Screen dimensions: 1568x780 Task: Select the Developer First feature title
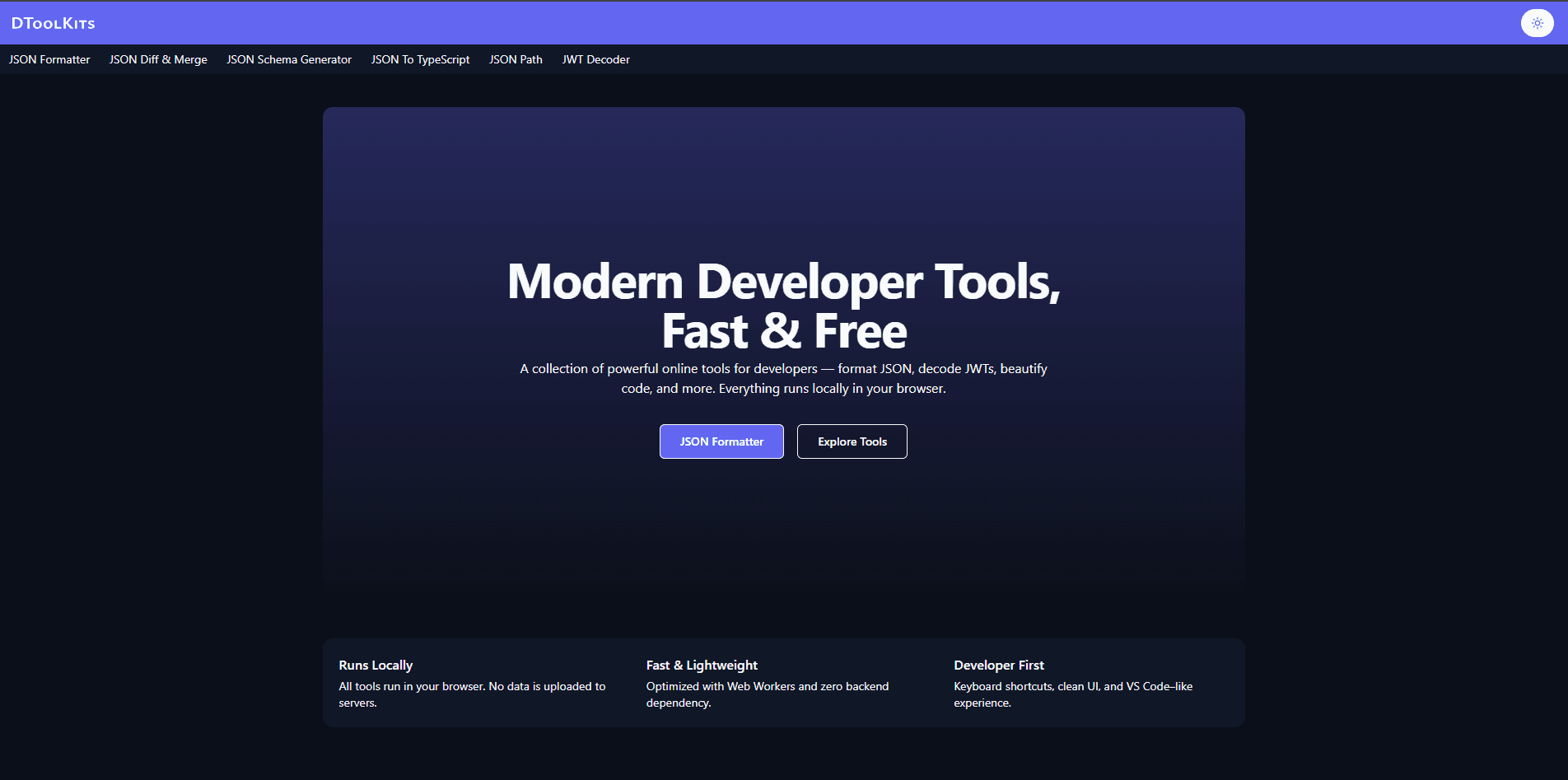pos(998,666)
